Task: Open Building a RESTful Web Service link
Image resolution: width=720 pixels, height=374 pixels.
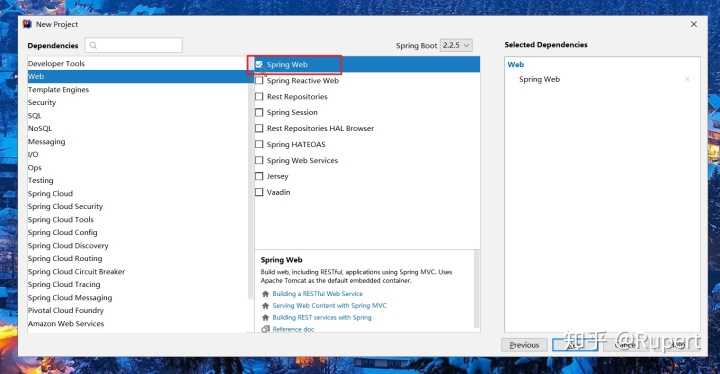Action: click(317, 294)
